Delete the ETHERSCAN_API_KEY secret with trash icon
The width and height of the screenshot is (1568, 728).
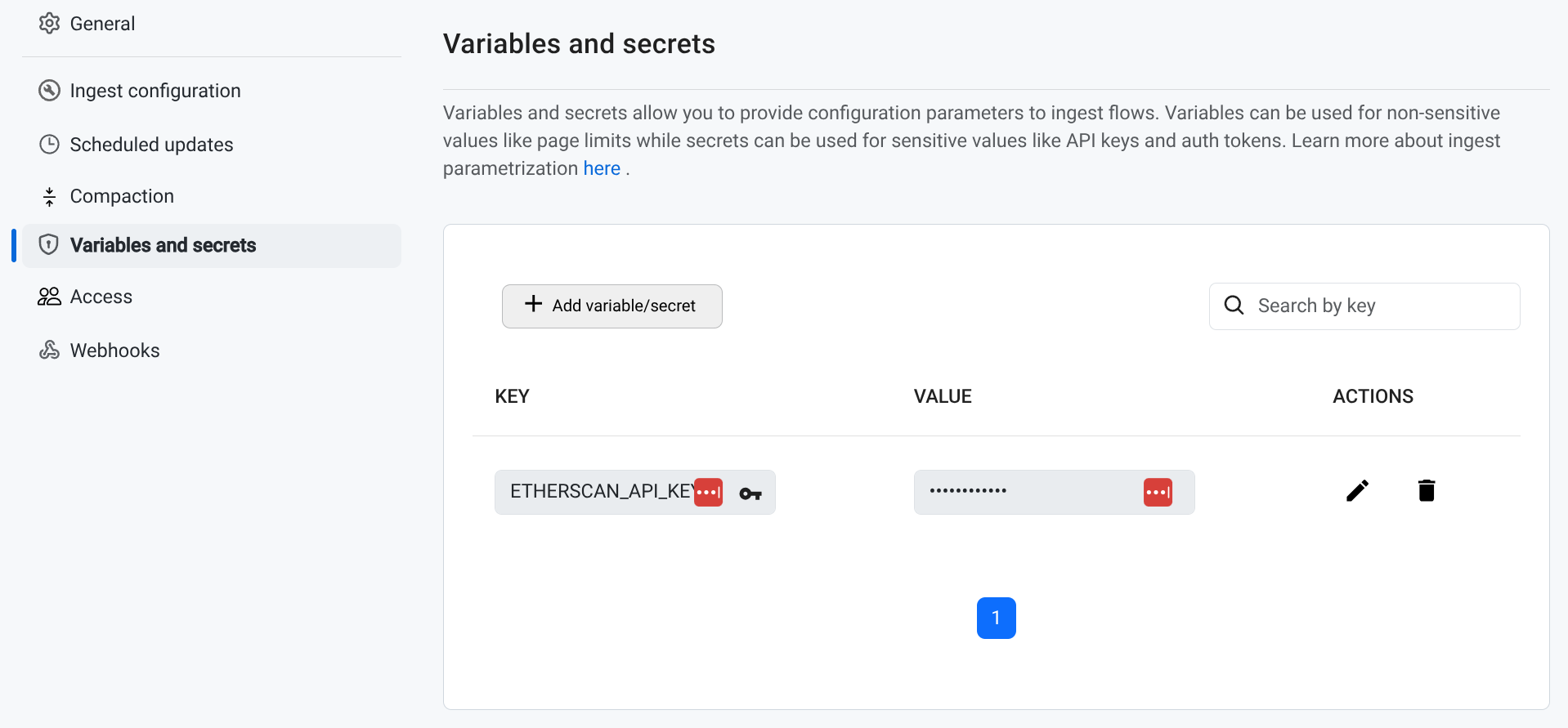tap(1427, 491)
